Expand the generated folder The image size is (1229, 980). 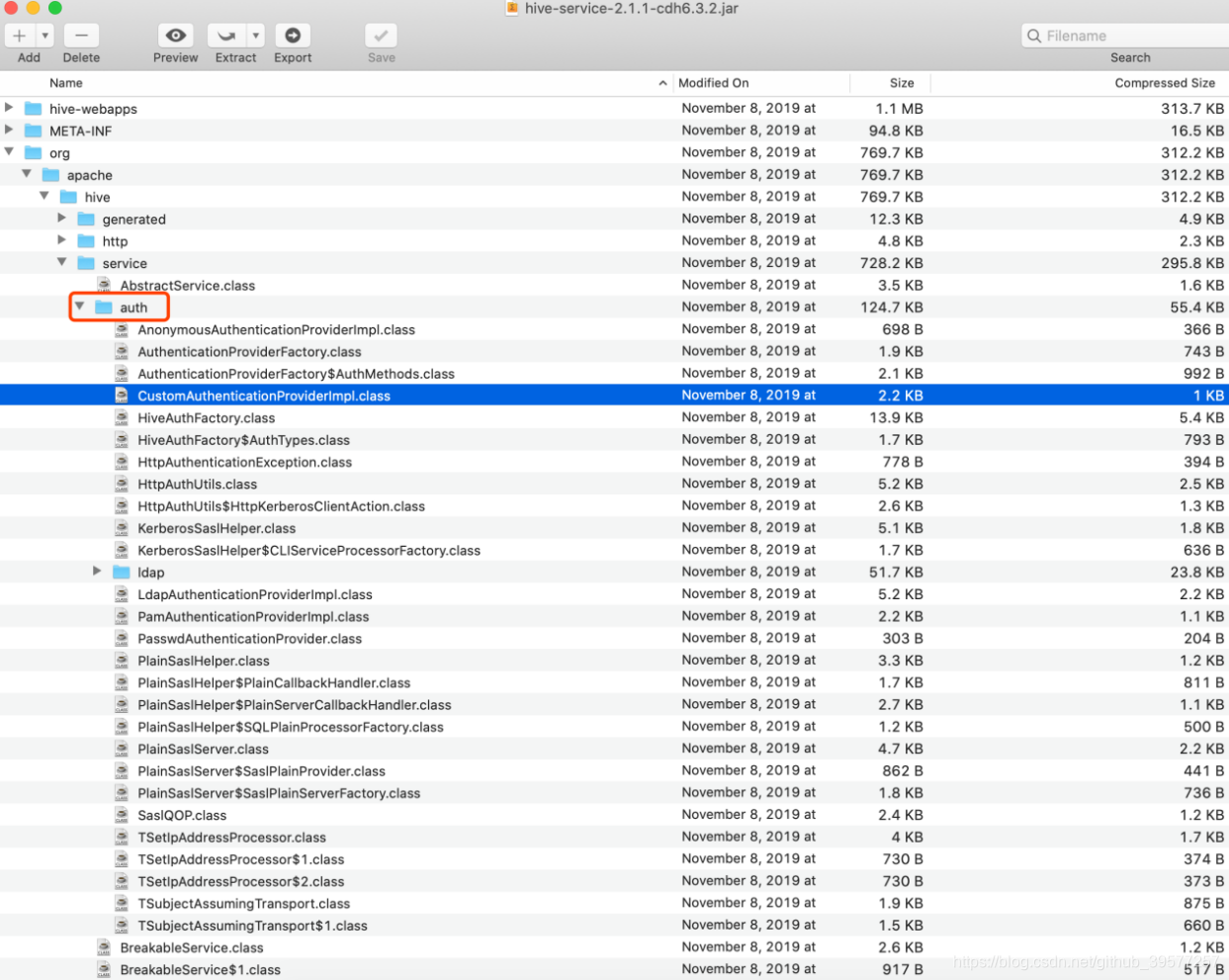(62, 218)
